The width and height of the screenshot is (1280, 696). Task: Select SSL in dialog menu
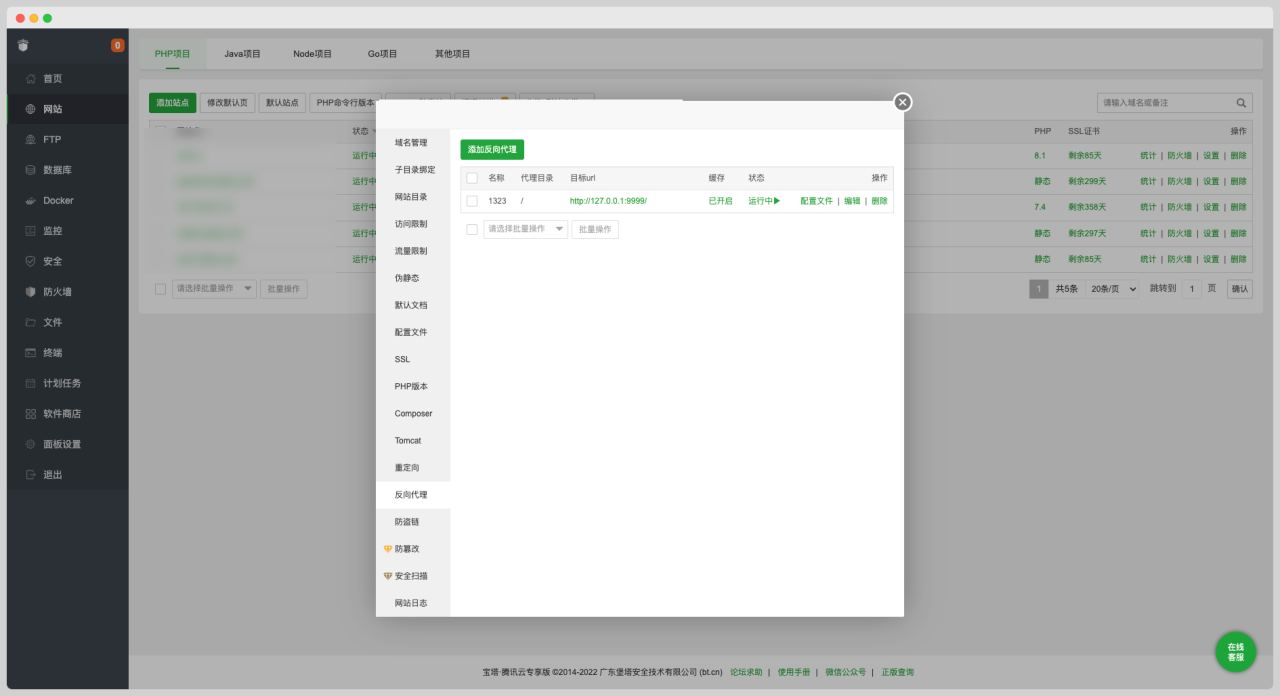pyautogui.click(x=402, y=359)
